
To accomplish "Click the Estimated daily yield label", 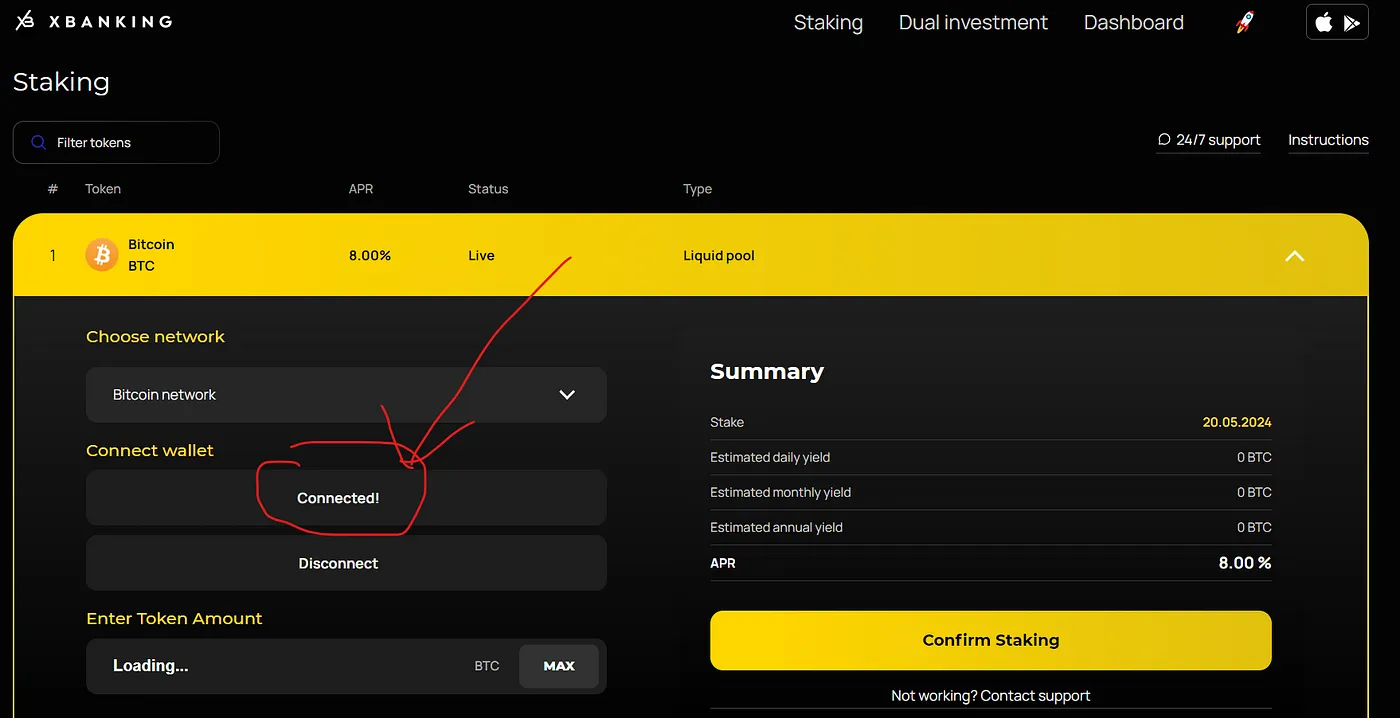I will 770,457.
